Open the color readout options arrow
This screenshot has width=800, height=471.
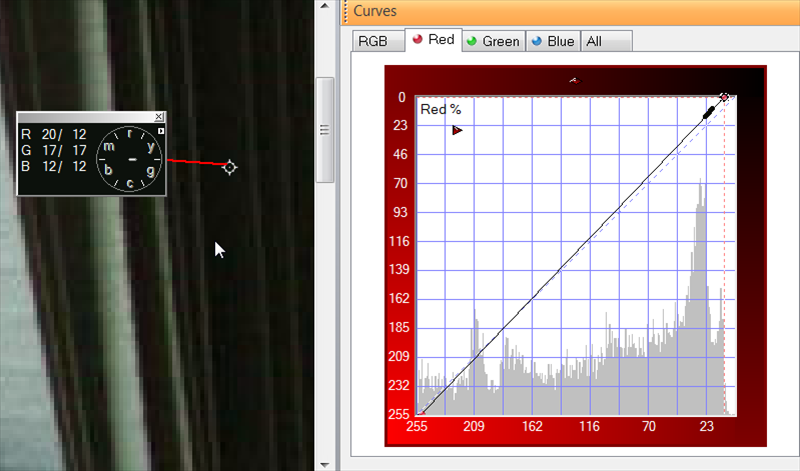point(161,131)
